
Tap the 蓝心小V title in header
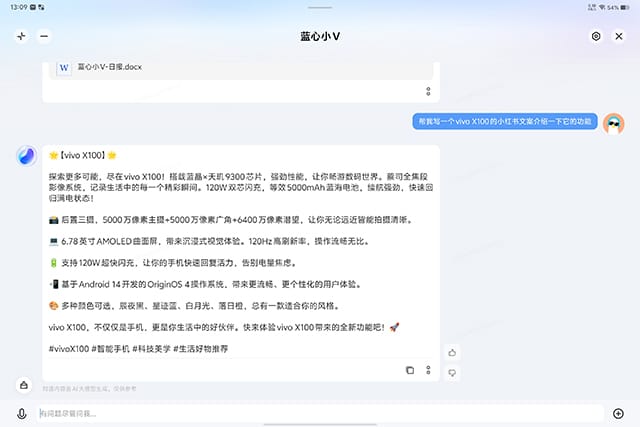(x=320, y=36)
